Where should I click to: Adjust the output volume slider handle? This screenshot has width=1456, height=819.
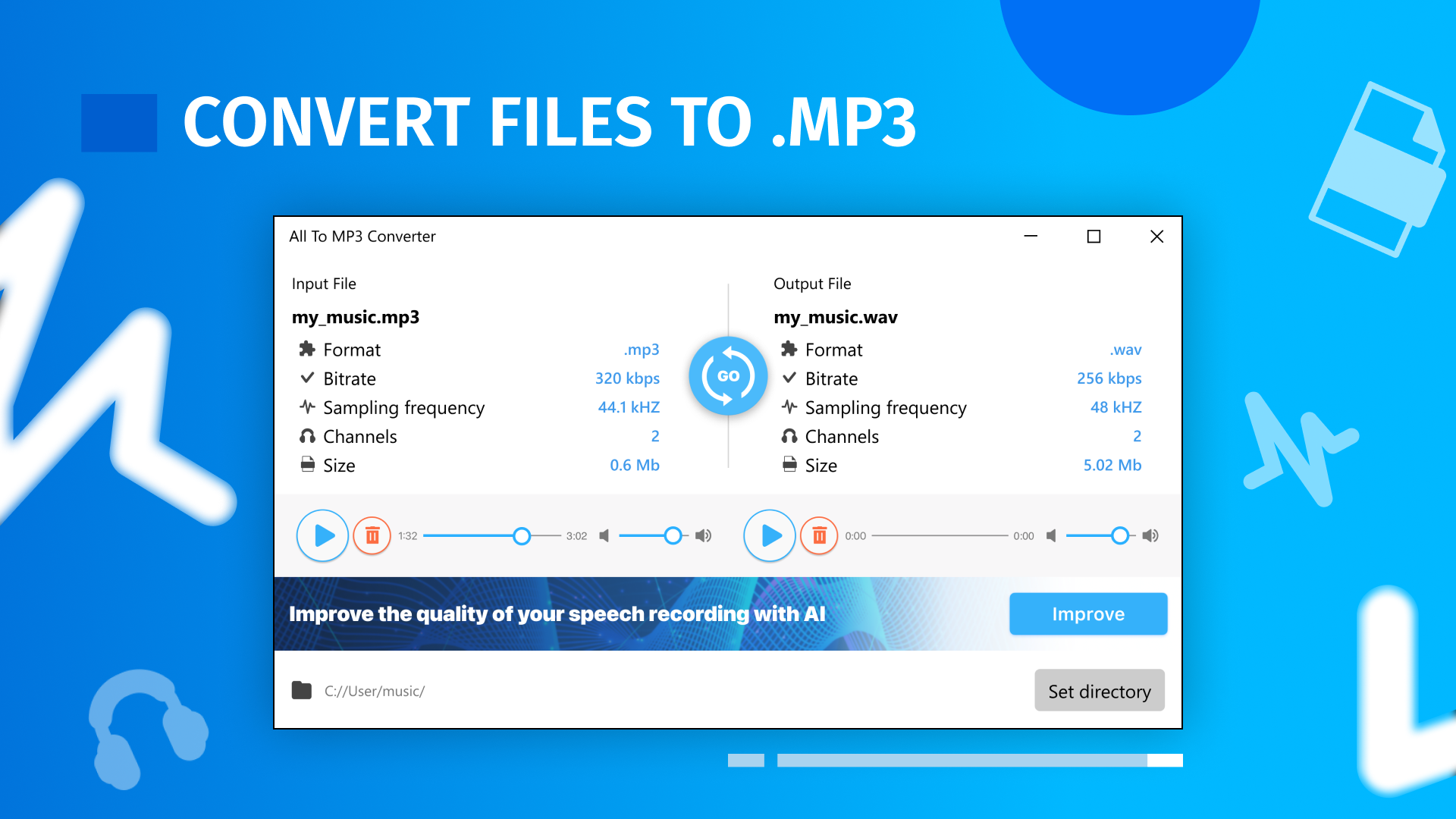(1119, 536)
